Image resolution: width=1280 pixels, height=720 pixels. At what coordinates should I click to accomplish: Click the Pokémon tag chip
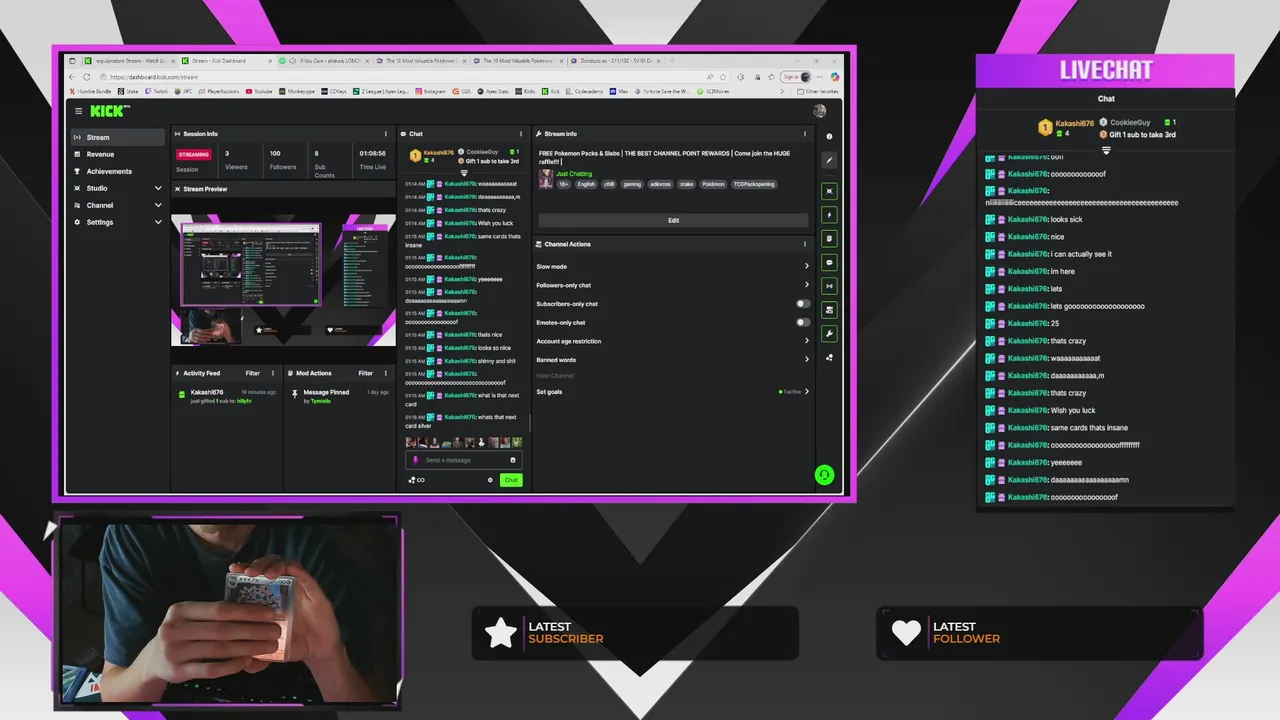[713, 184]
